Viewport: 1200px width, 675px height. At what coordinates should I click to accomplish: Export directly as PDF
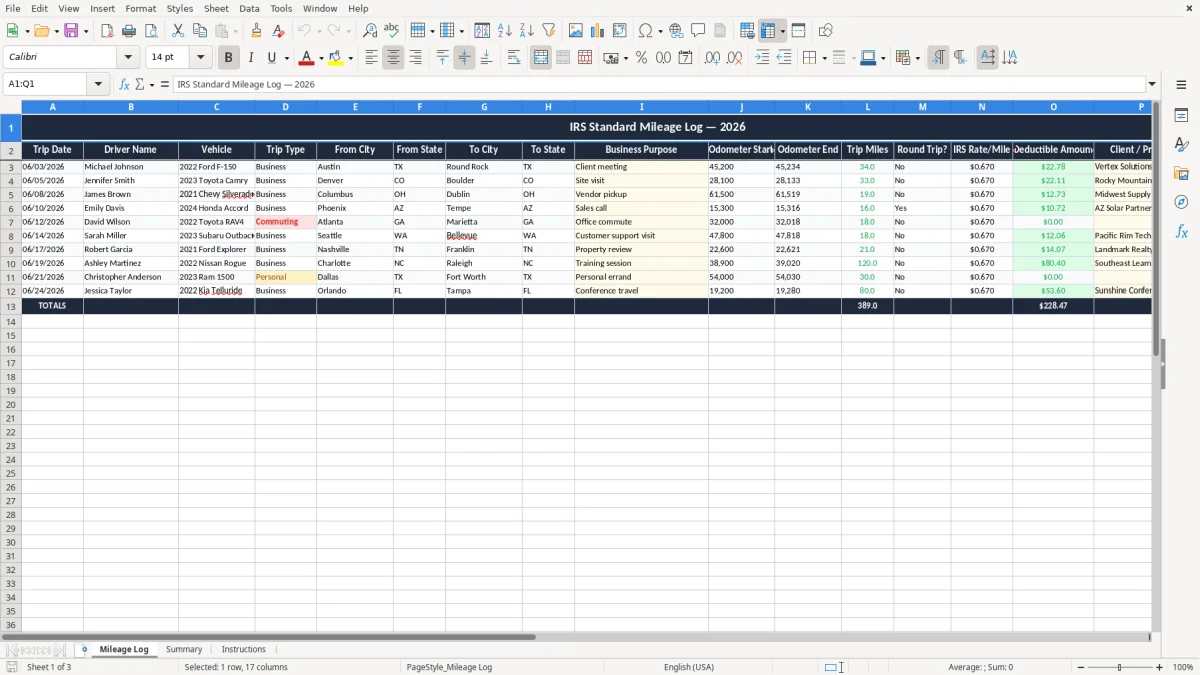(107, 31)
